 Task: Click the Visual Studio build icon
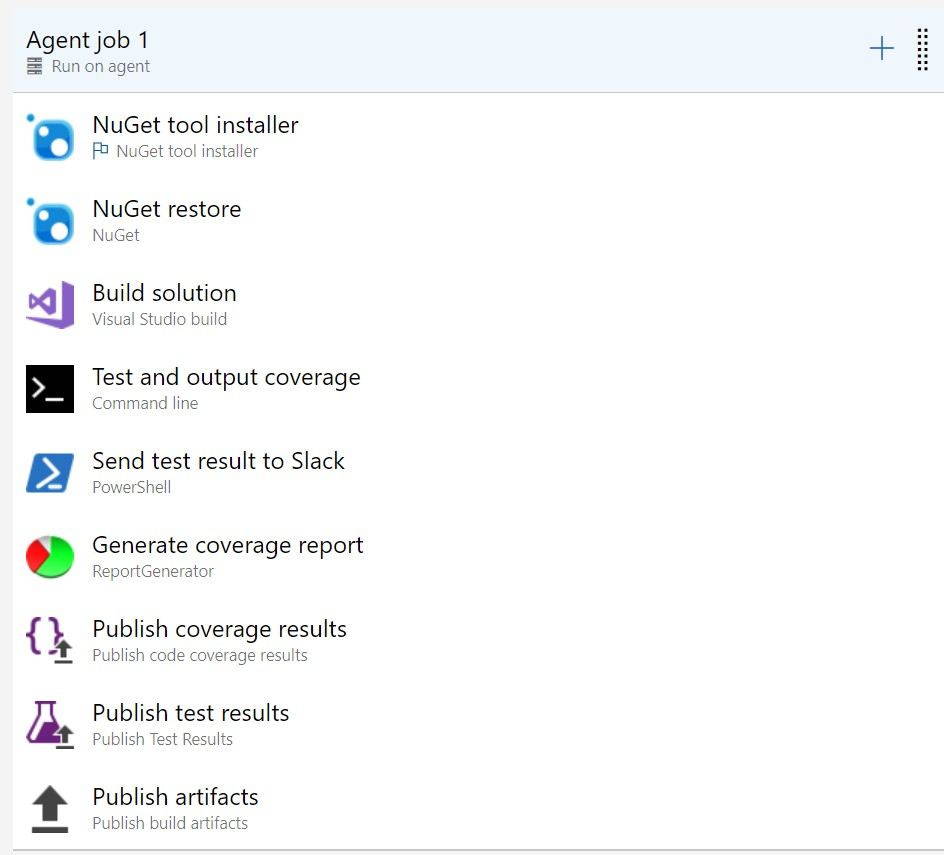tap(50, 305)
